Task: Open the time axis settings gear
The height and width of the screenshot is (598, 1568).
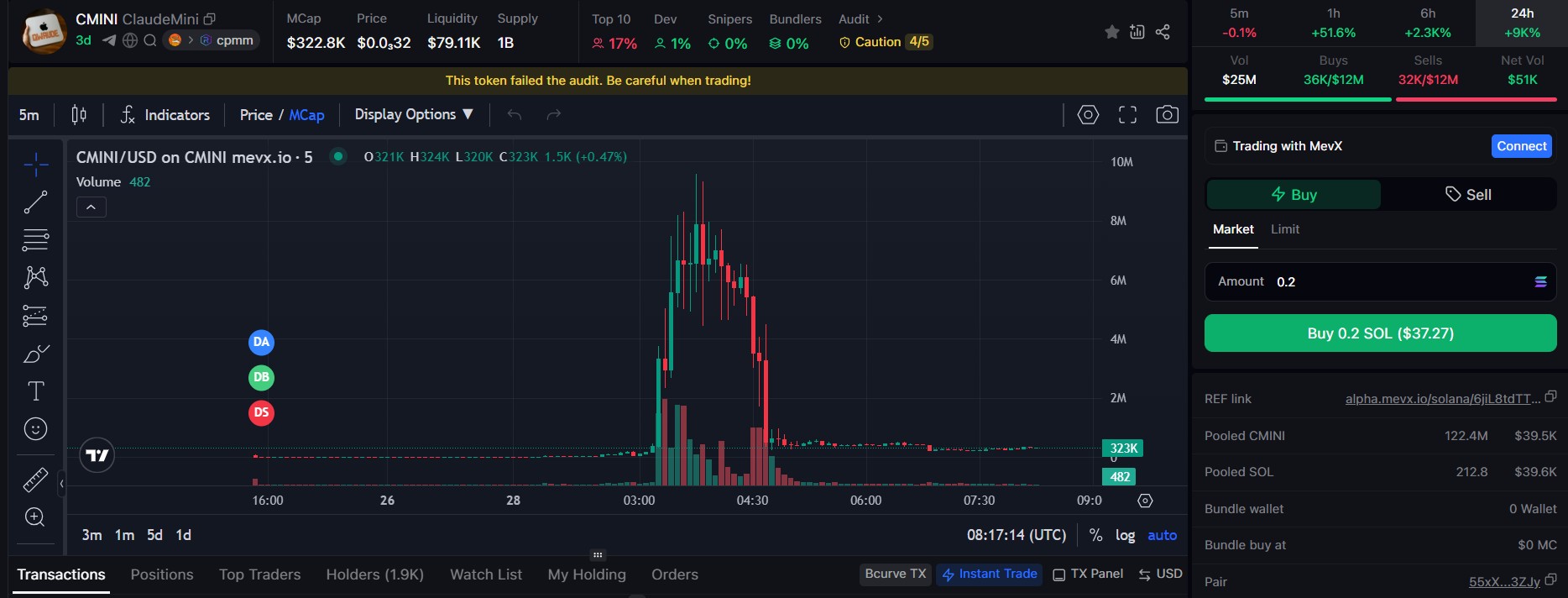Action: click(x=1145, y=501)
